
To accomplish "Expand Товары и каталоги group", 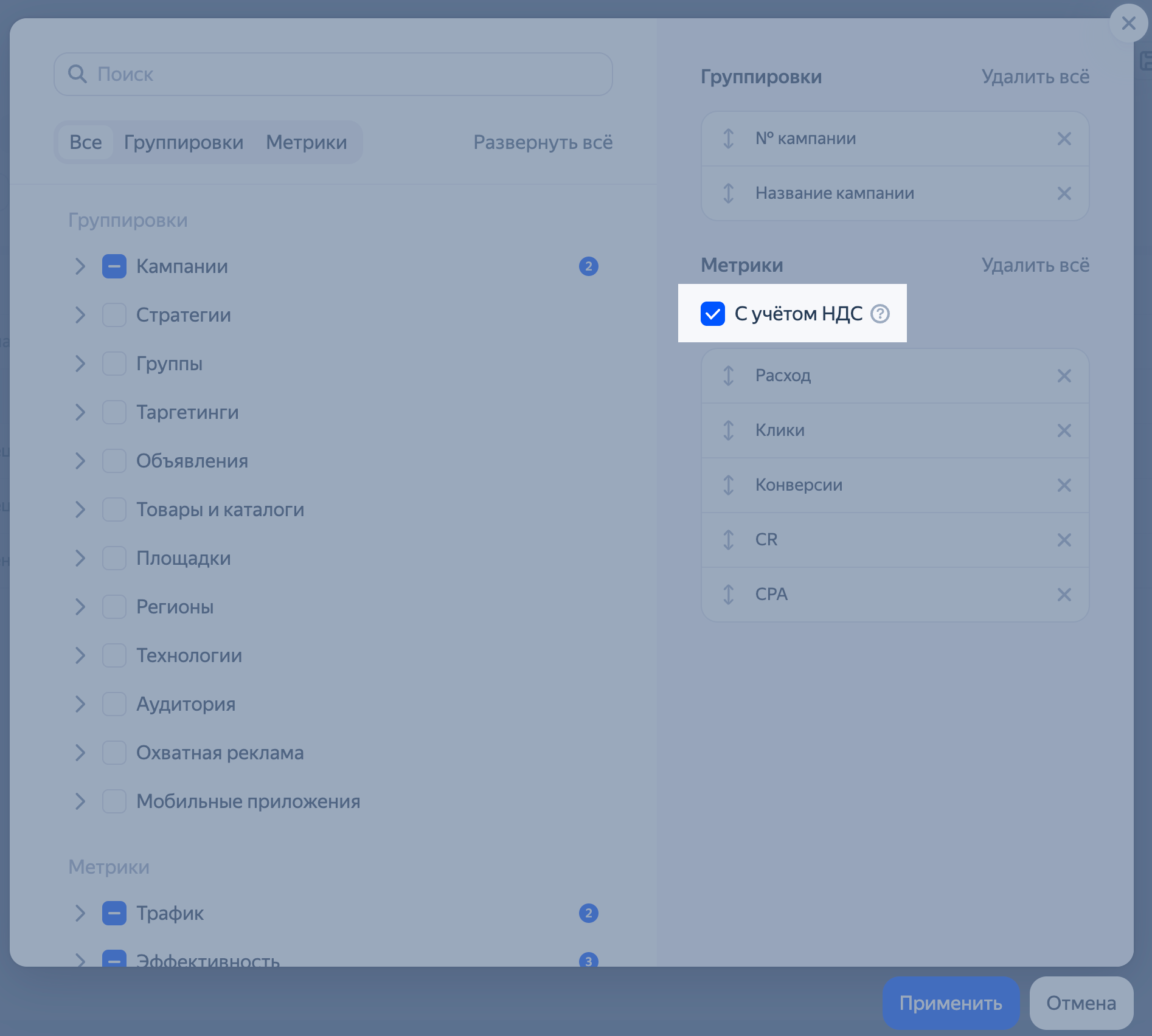I will (x=80, y=509).
